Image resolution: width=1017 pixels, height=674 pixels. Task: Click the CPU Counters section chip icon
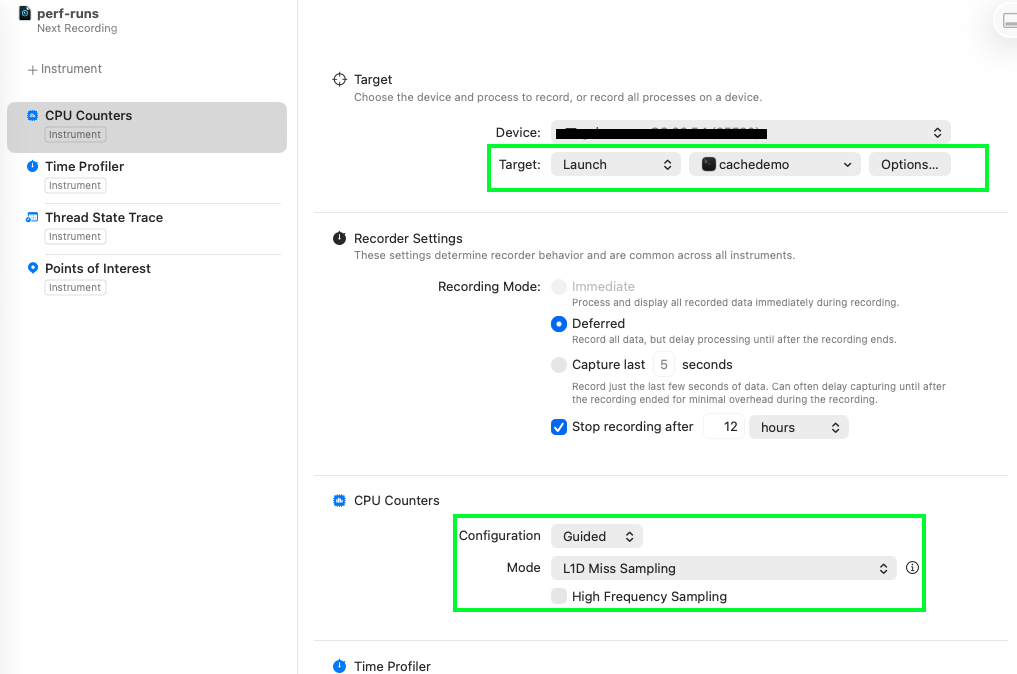(339, 500)
